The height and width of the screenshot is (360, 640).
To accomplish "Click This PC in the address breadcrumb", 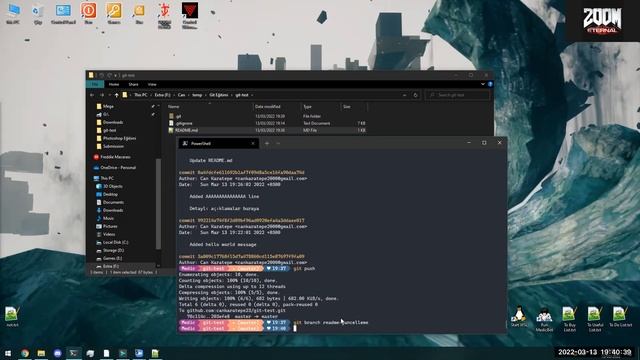I will [141, 95].
